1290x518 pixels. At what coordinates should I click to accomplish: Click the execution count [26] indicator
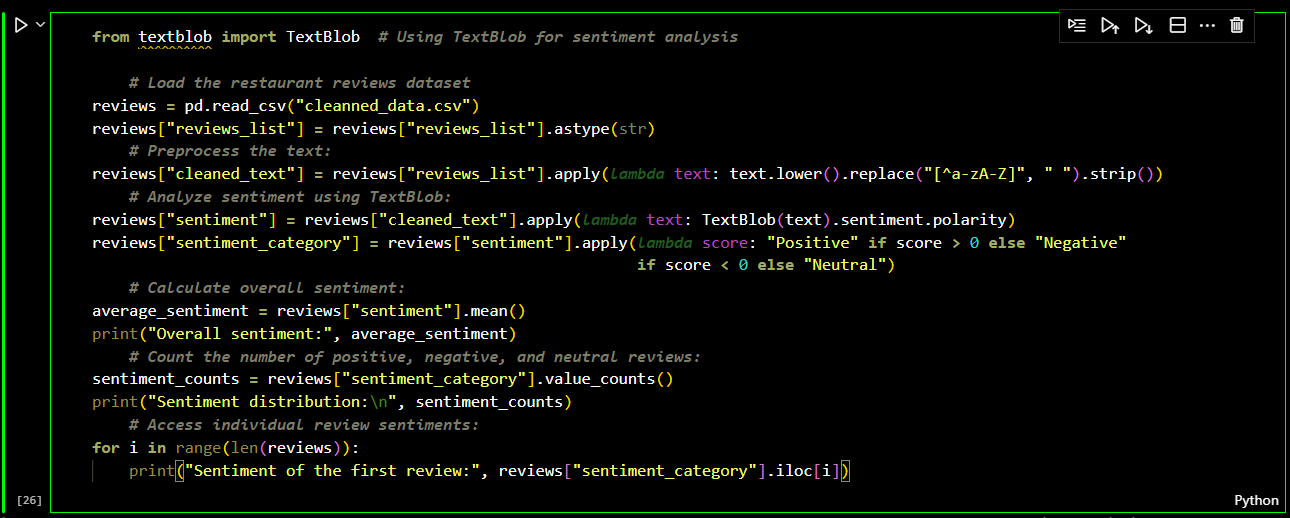point(29,500)
